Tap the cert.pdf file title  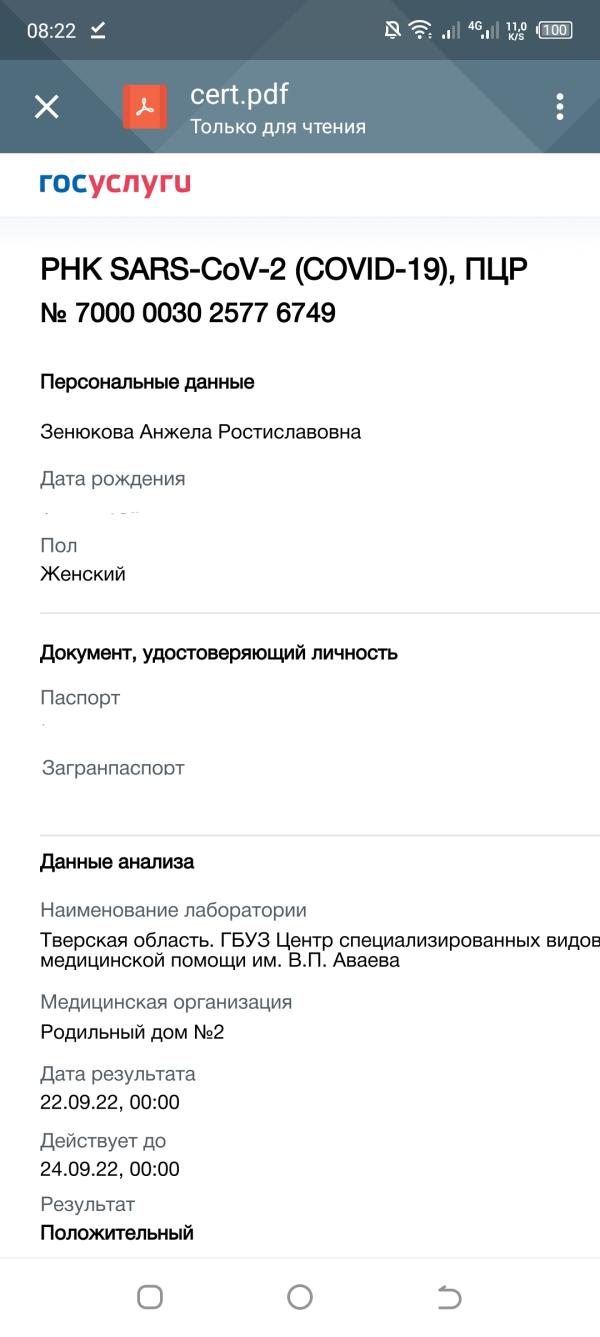pyautogui.click(x=239, y=95)
